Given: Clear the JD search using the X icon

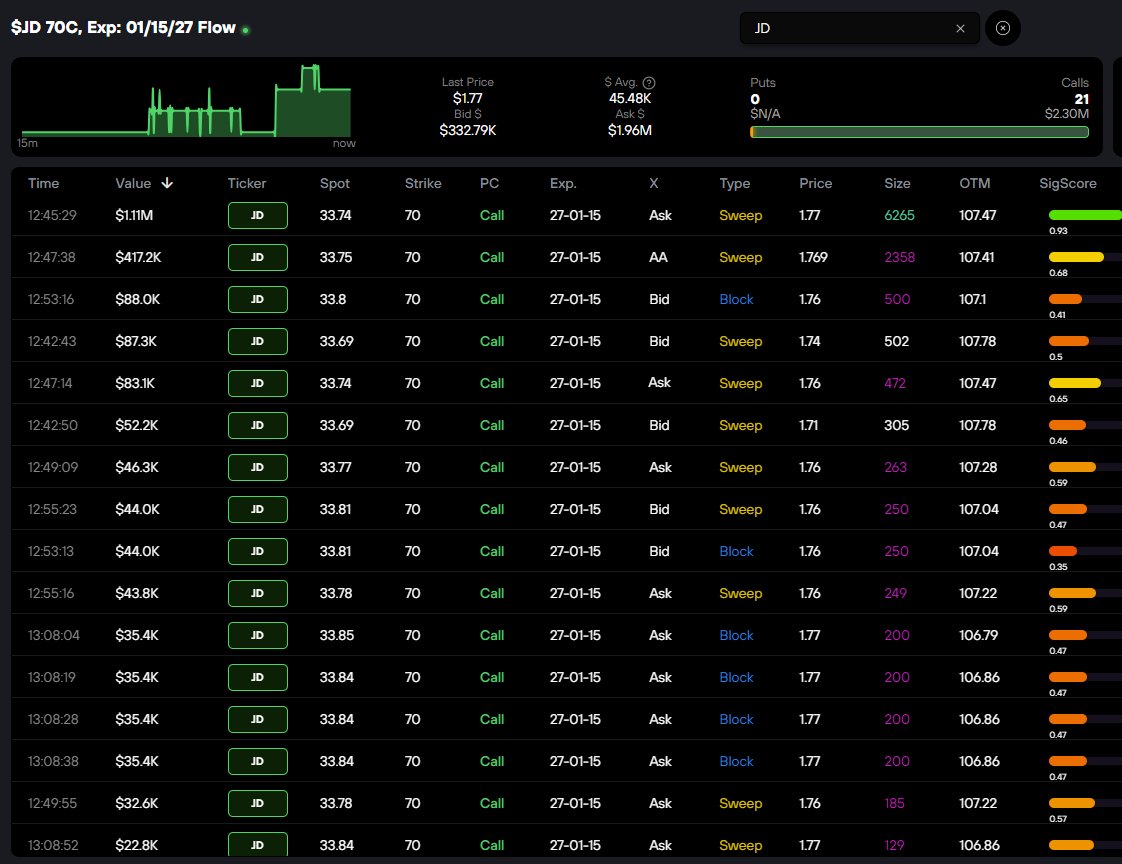Looking at the screenshot, I should (x=958, y=28).
